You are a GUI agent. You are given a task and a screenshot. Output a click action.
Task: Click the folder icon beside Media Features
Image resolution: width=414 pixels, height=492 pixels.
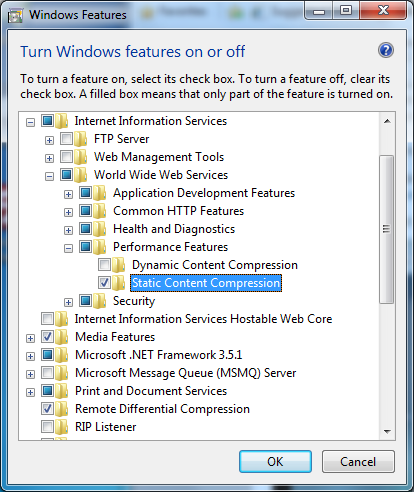tap(62, 337)
